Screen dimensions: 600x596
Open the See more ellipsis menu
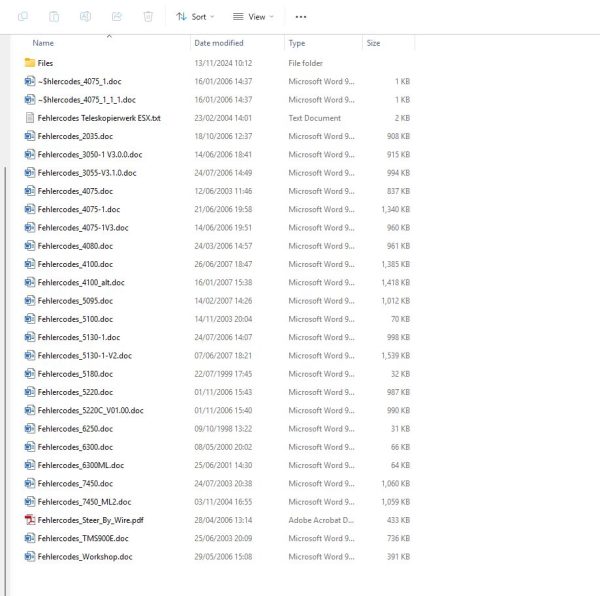301,17
